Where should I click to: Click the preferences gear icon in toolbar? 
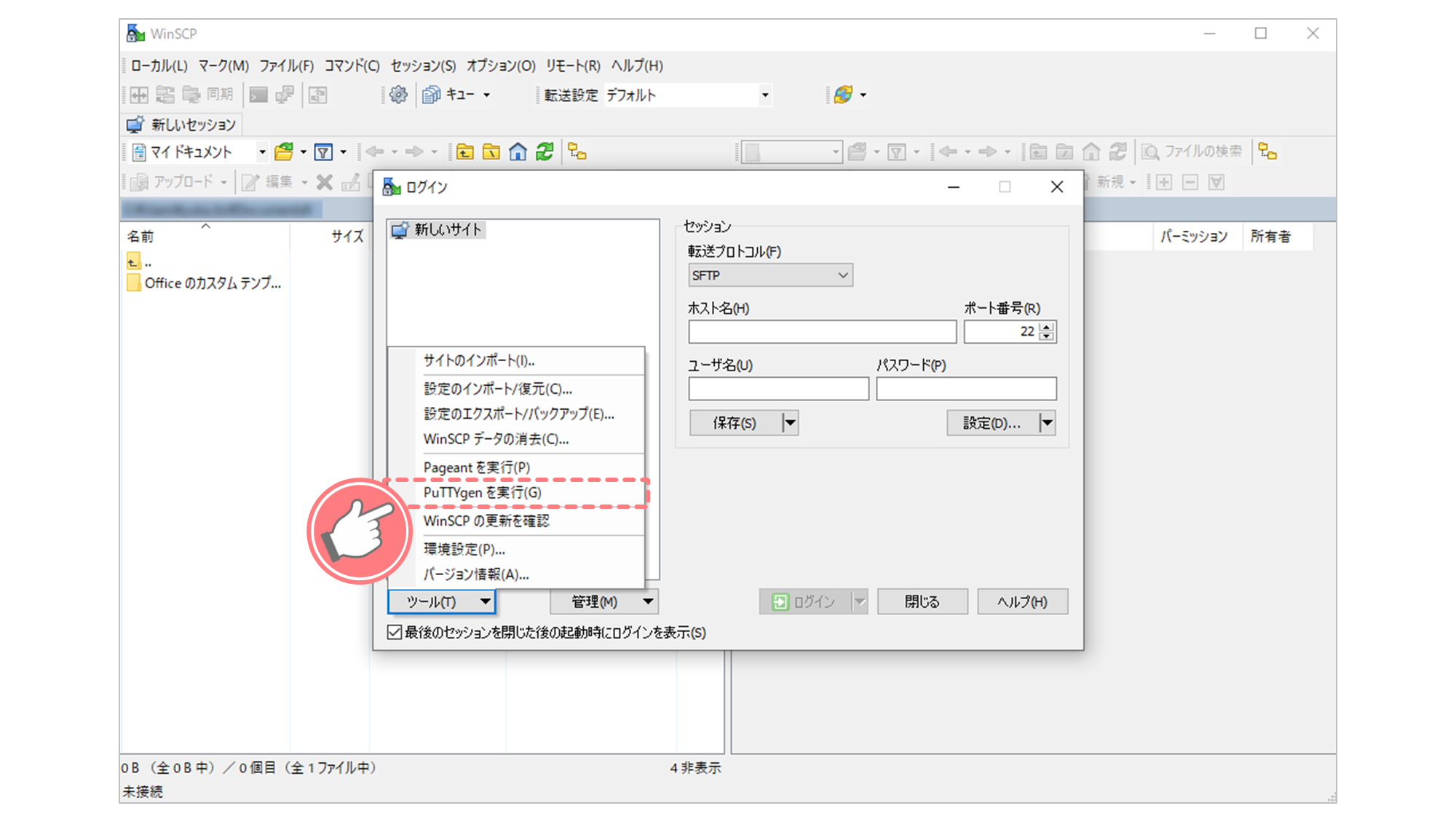click(x=398, y=95)
